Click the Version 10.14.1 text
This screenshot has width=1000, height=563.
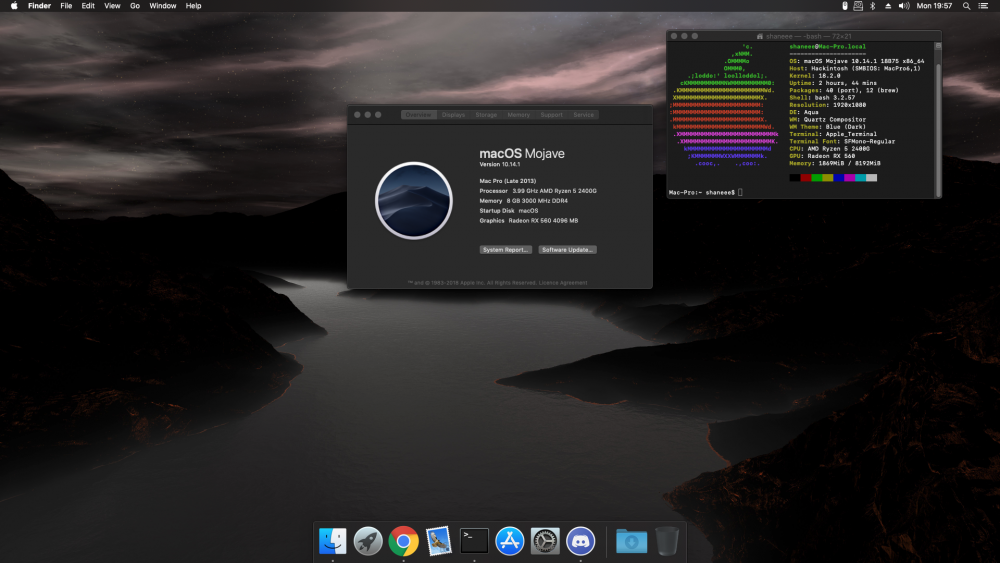[500, 165]
